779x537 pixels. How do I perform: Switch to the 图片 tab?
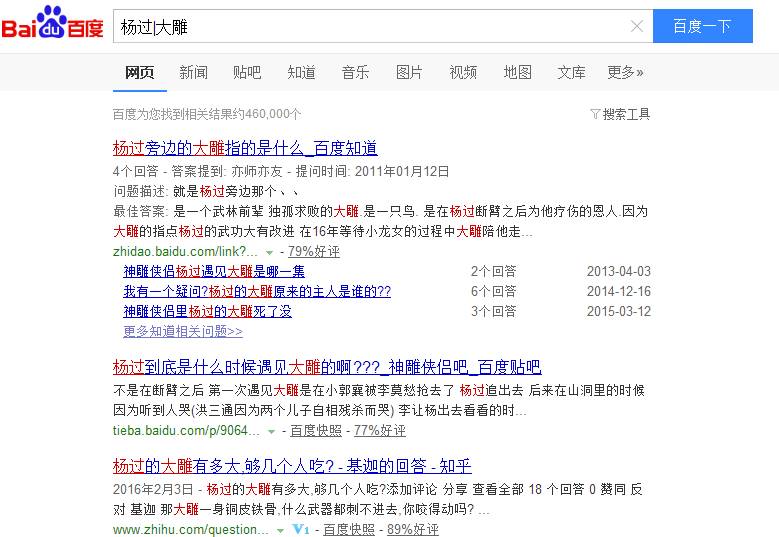tap(409, 73)
